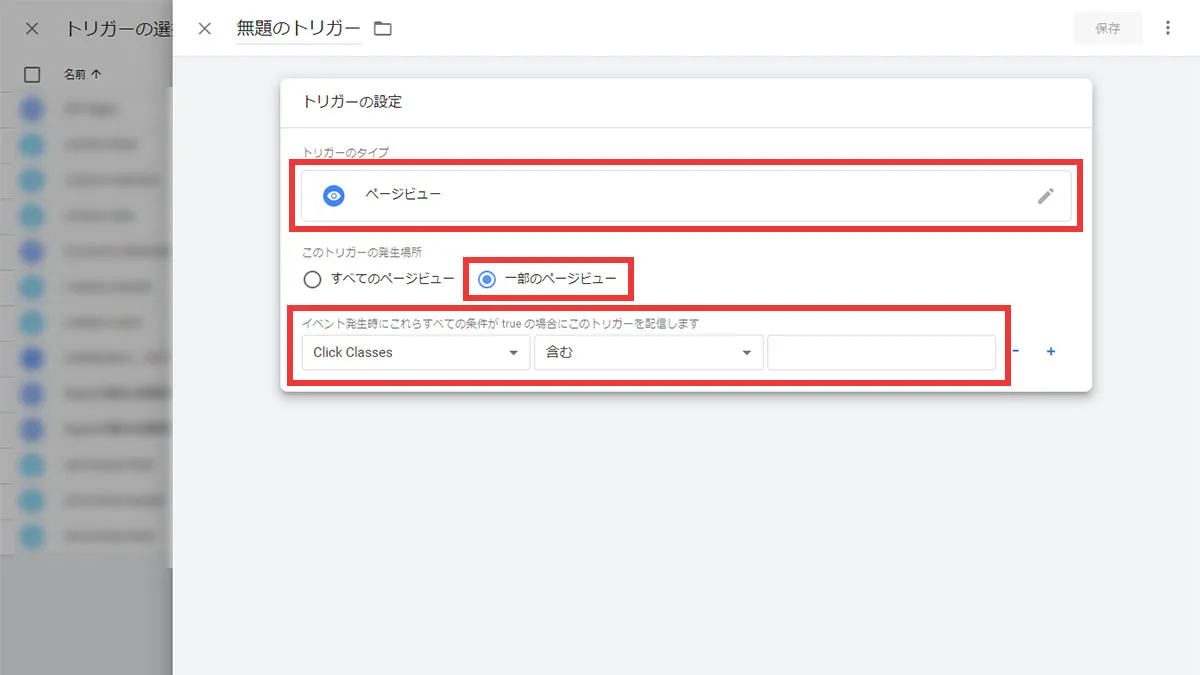Close the trigger editor with the X icon
Image resolution: width=1200 pixels, height=675 pixels.
pyautogui.click(x=205, y=29)
